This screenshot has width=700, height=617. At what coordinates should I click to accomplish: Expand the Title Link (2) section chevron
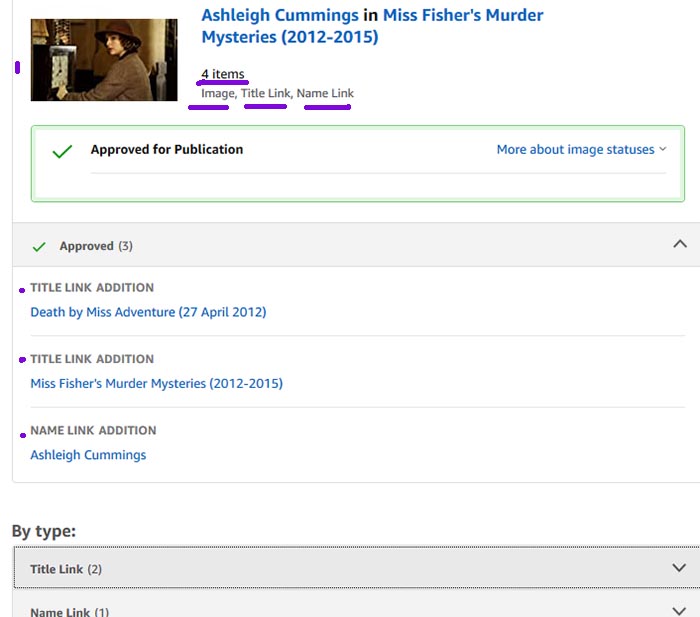[x=680, y=568]
